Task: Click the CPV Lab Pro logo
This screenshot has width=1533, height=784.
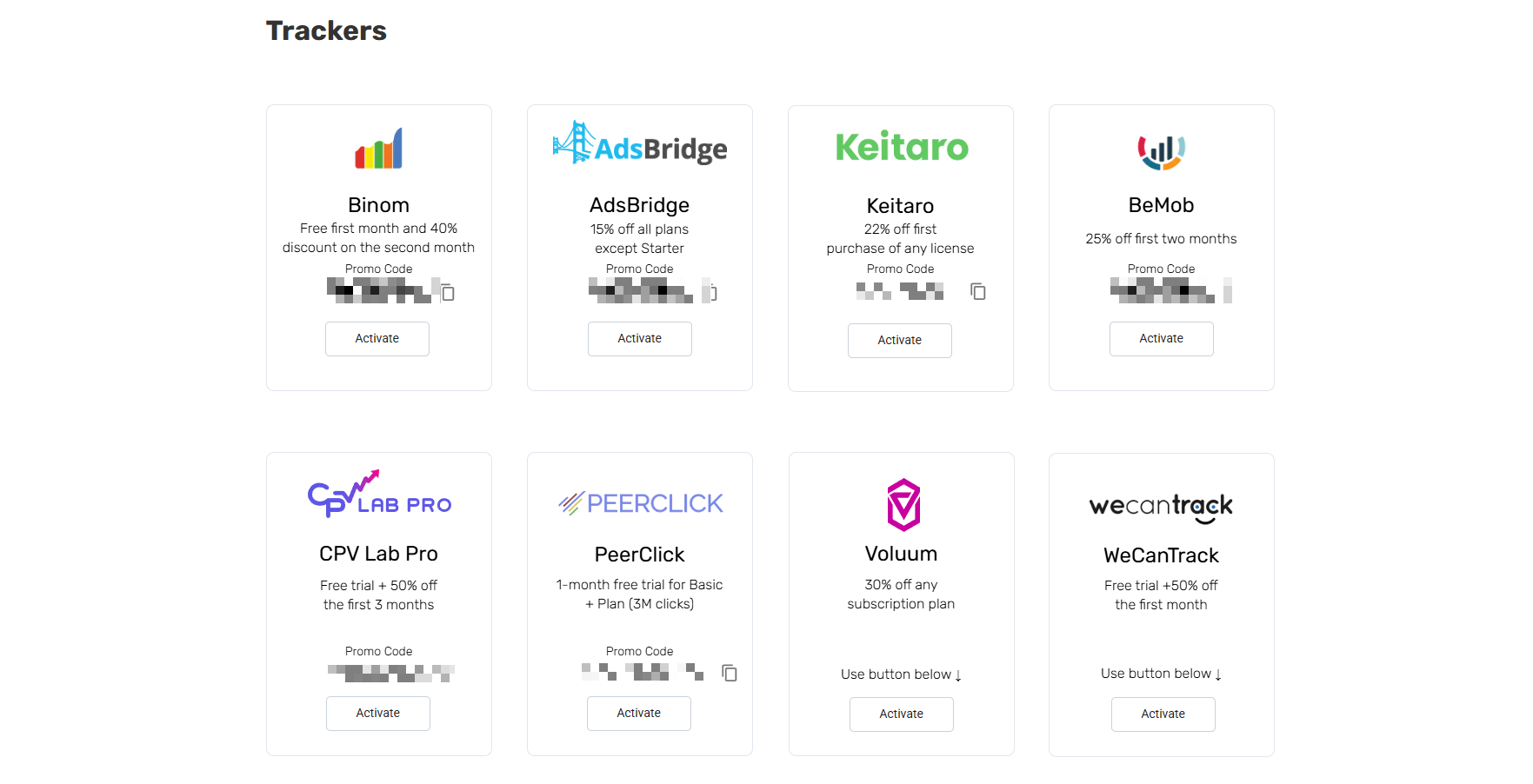Action: coord(378,494)
